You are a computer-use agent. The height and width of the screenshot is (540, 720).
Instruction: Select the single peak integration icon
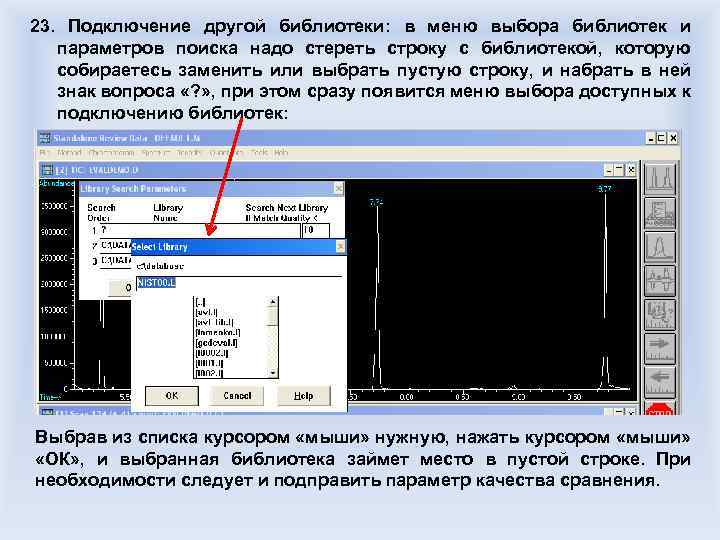pyautogui.click(x=660, y=247)
